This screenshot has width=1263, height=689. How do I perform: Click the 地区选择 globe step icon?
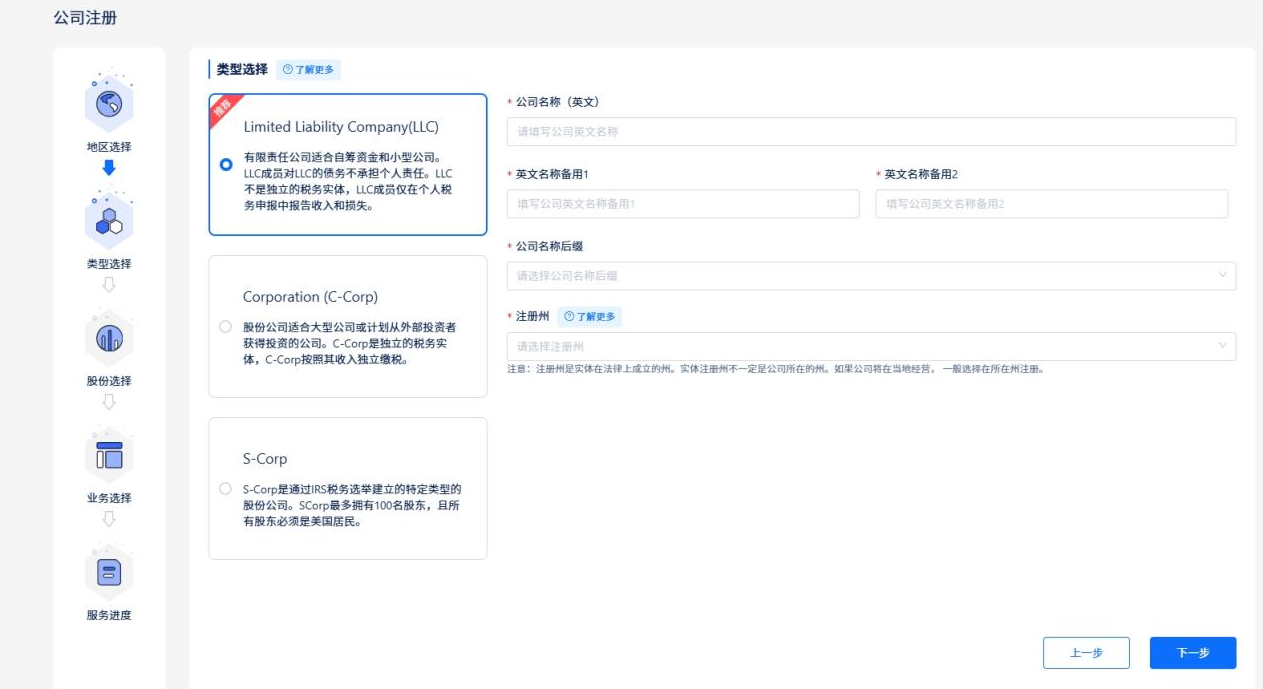coord(109,102)
